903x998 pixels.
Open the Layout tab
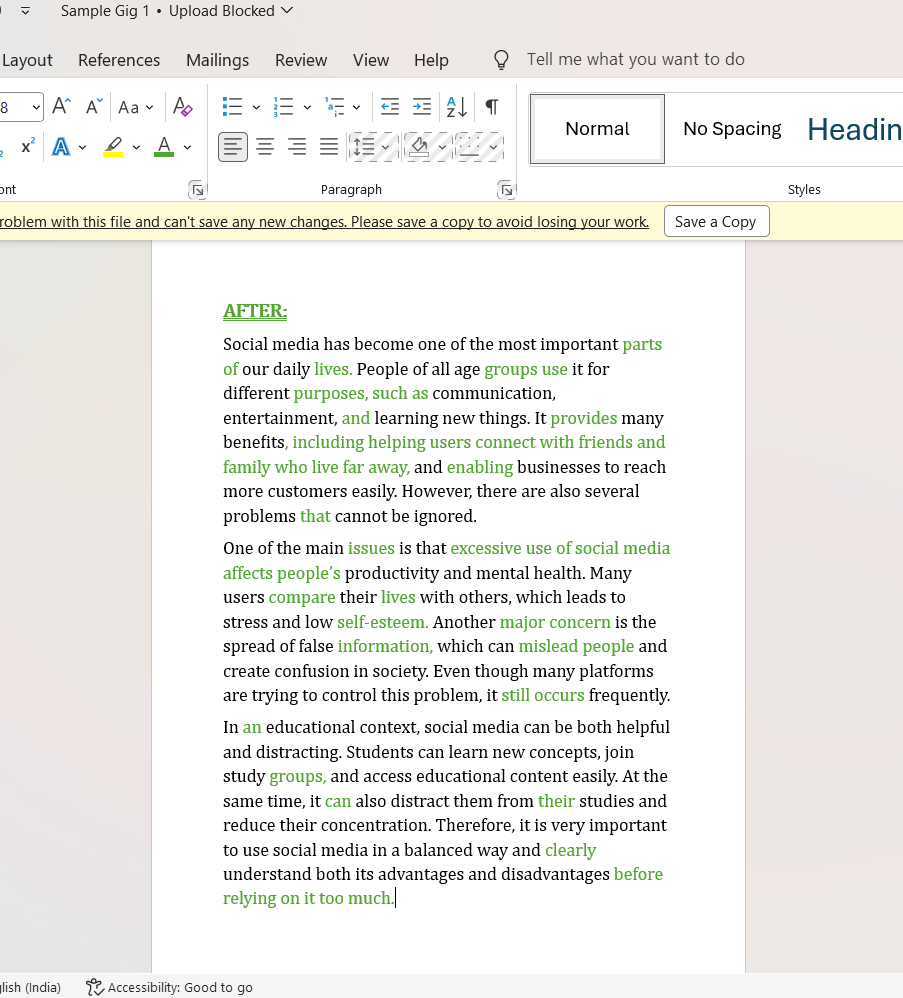click(x=27, y=60)
